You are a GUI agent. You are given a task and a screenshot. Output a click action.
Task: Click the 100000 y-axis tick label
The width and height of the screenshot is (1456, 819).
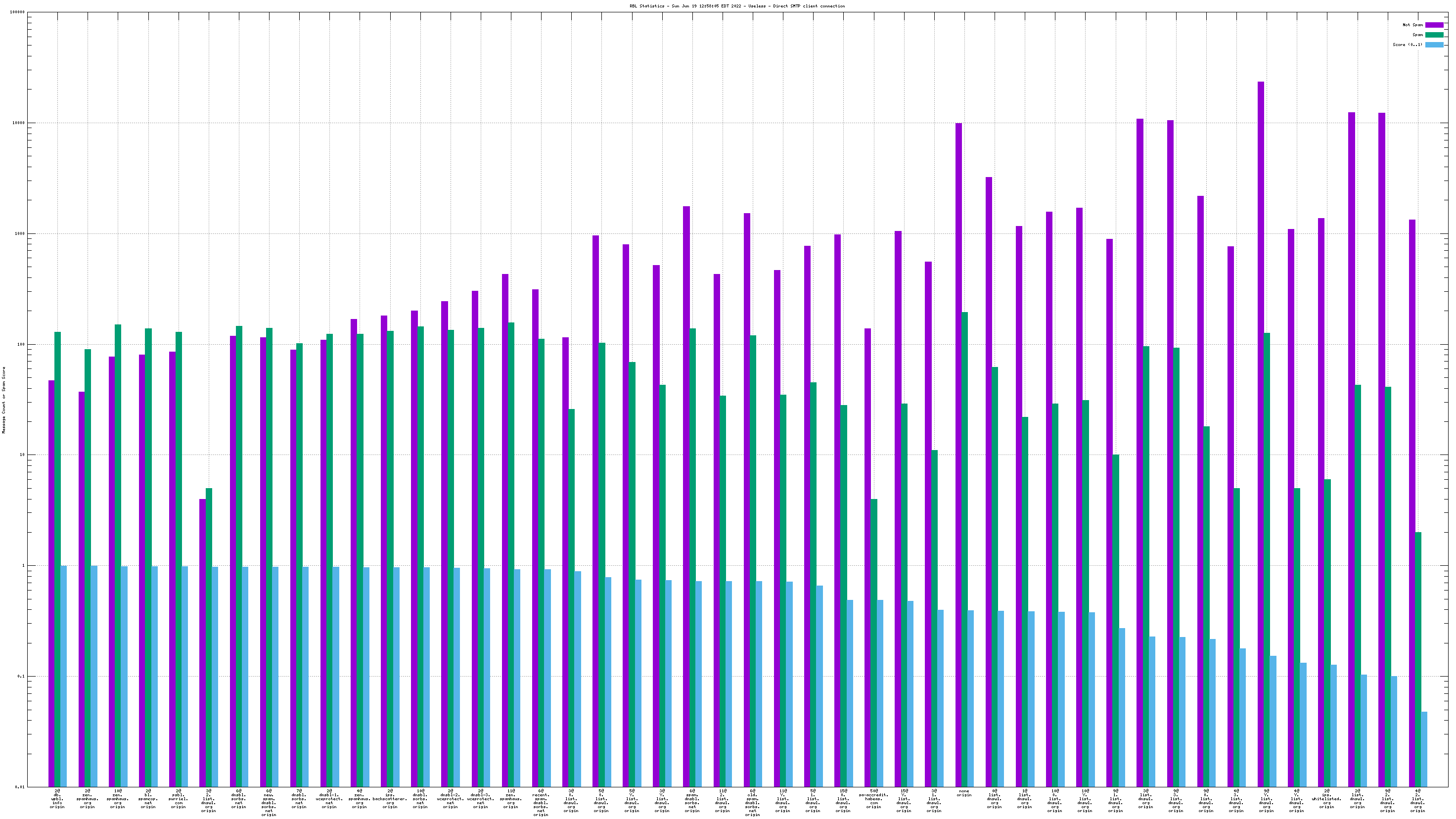coord(16,12)
